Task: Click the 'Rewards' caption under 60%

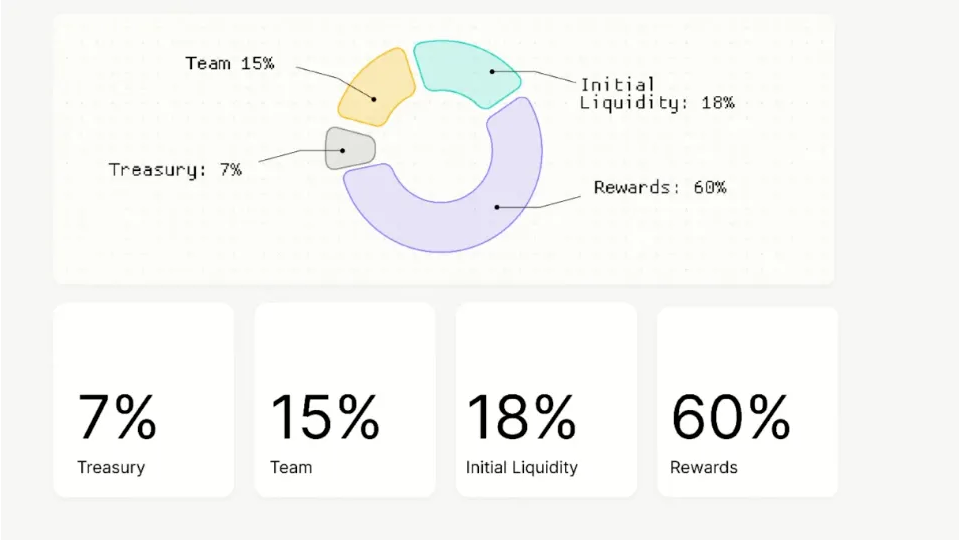Action: pyautogui.click(x=704, y=467)
